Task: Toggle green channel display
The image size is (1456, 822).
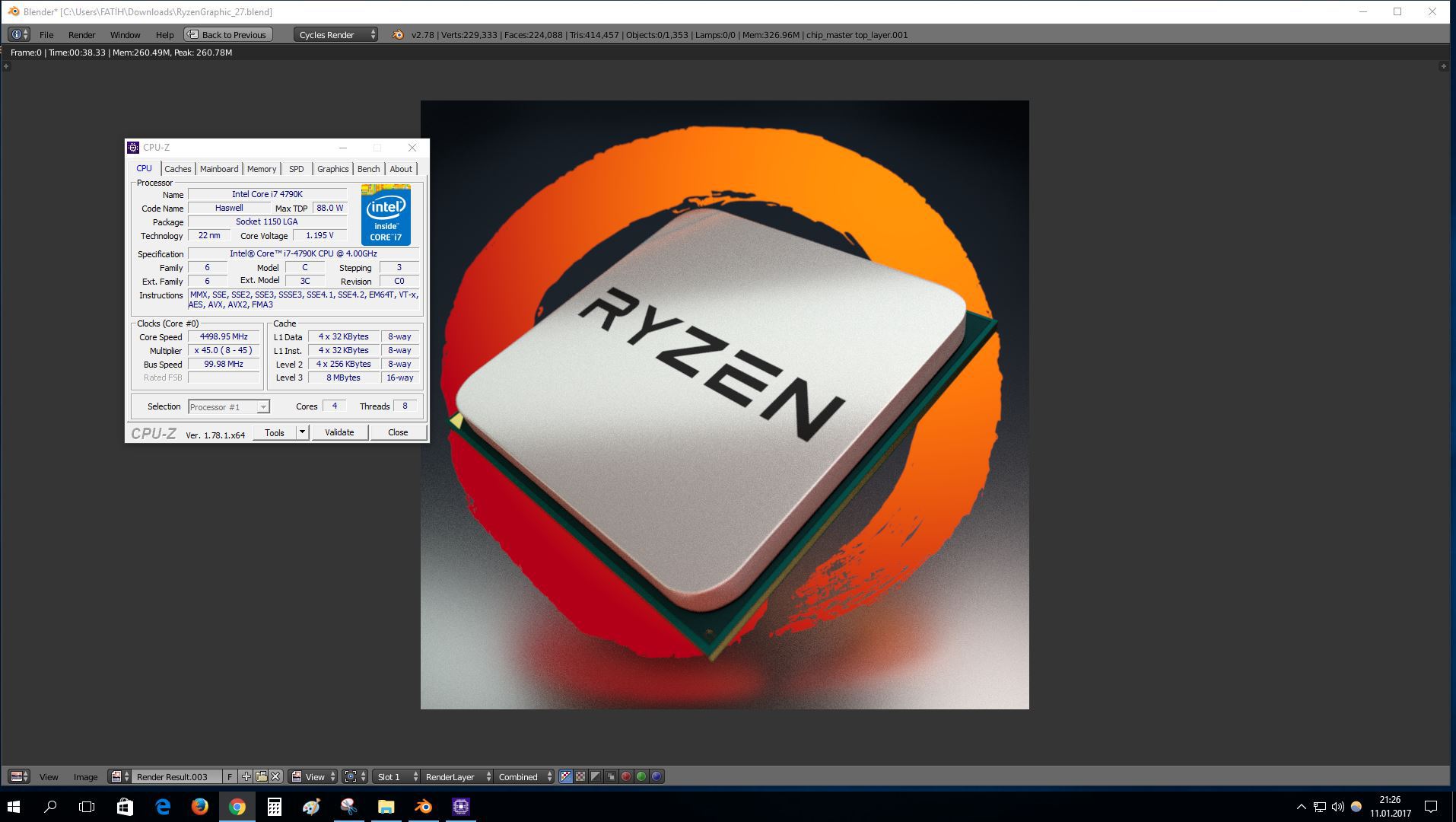Action: point(641,776)
